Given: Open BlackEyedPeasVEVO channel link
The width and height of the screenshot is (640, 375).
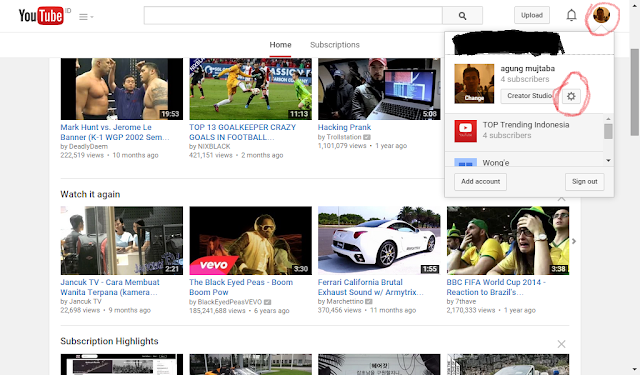Looking at the screenshot, I should [230, 302].
